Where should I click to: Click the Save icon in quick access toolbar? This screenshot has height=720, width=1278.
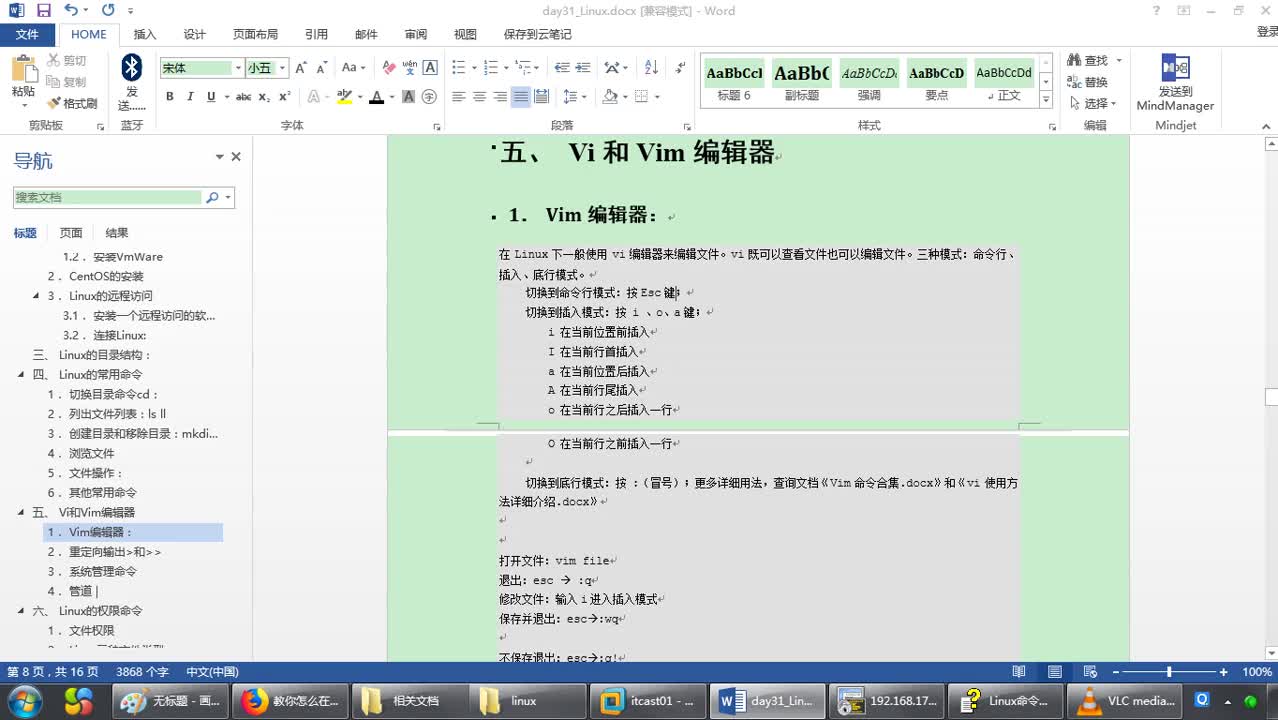[44, 11]
